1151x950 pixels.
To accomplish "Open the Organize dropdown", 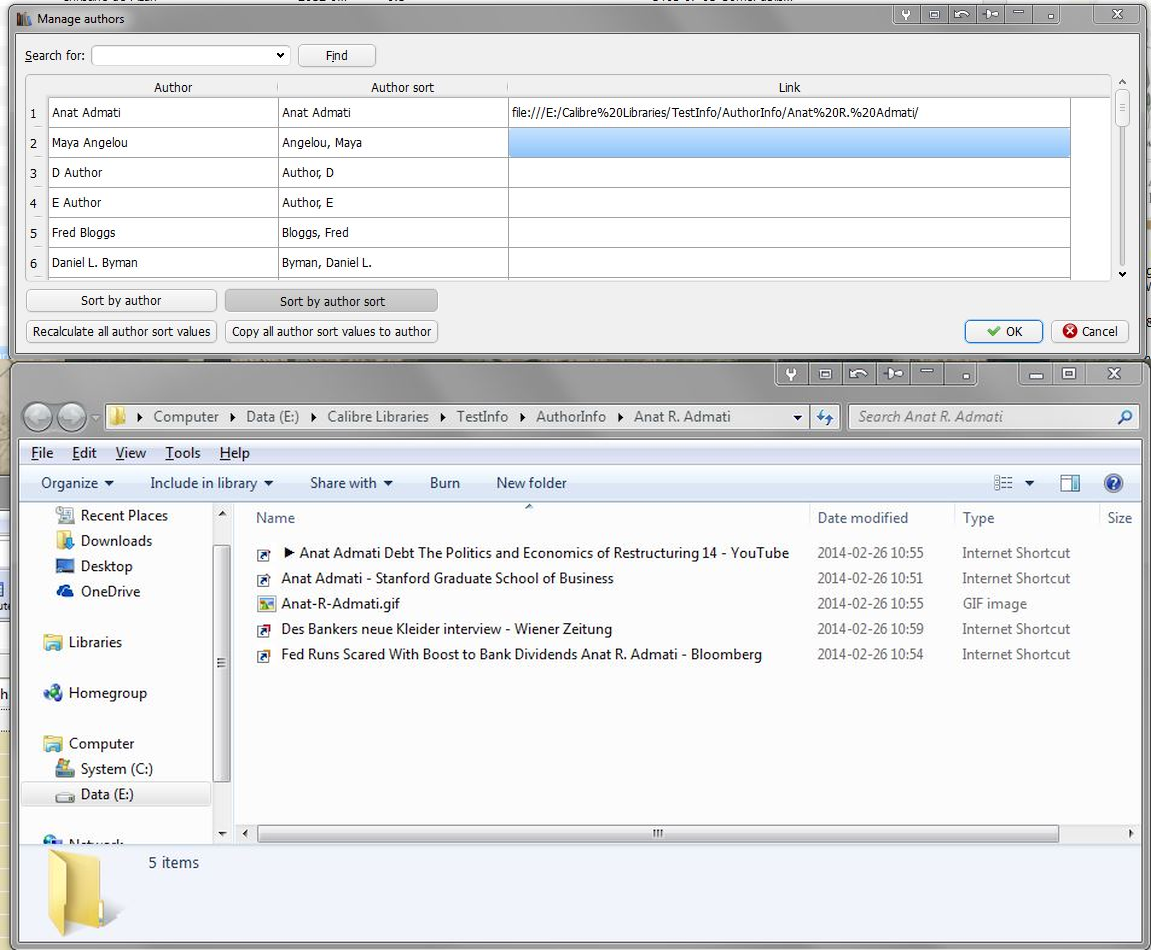I will click(77, 483).
